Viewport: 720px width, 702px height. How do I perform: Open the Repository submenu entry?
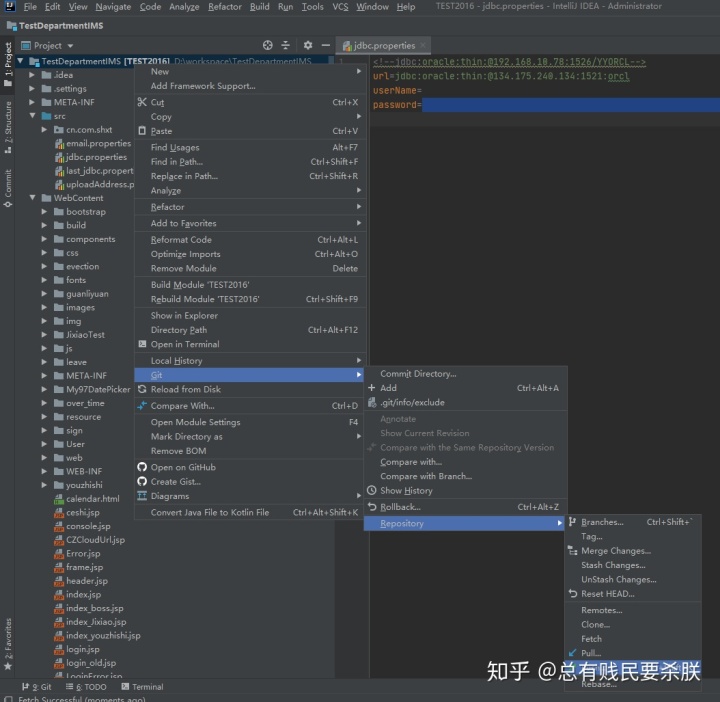click(x=464, y=523)
